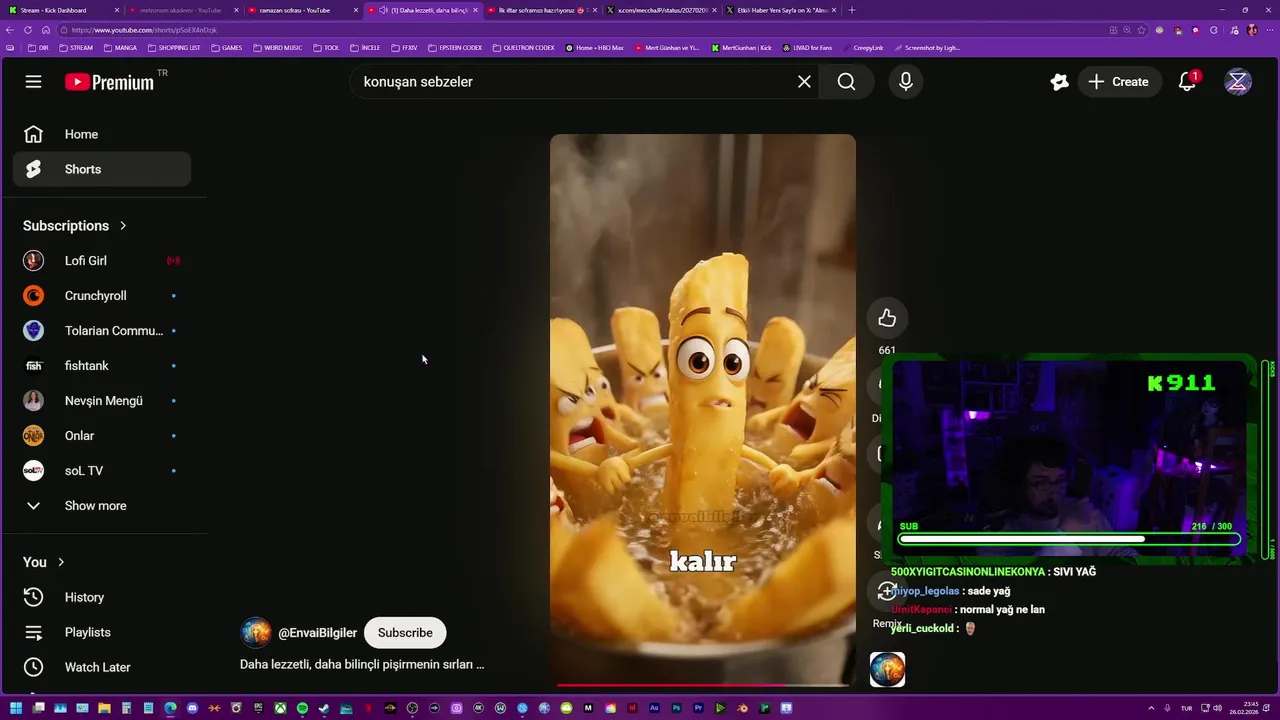
Task: Open the Nevşin Mengü subscription
Action: 102,401
